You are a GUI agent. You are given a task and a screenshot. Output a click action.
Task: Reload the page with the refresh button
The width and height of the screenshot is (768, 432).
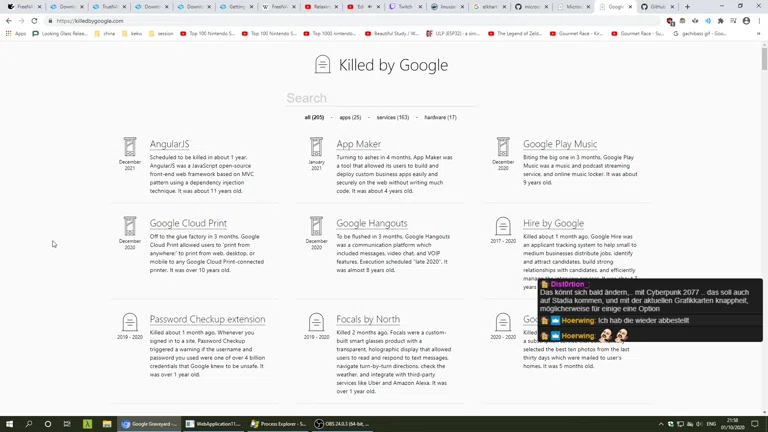point(34,20)
